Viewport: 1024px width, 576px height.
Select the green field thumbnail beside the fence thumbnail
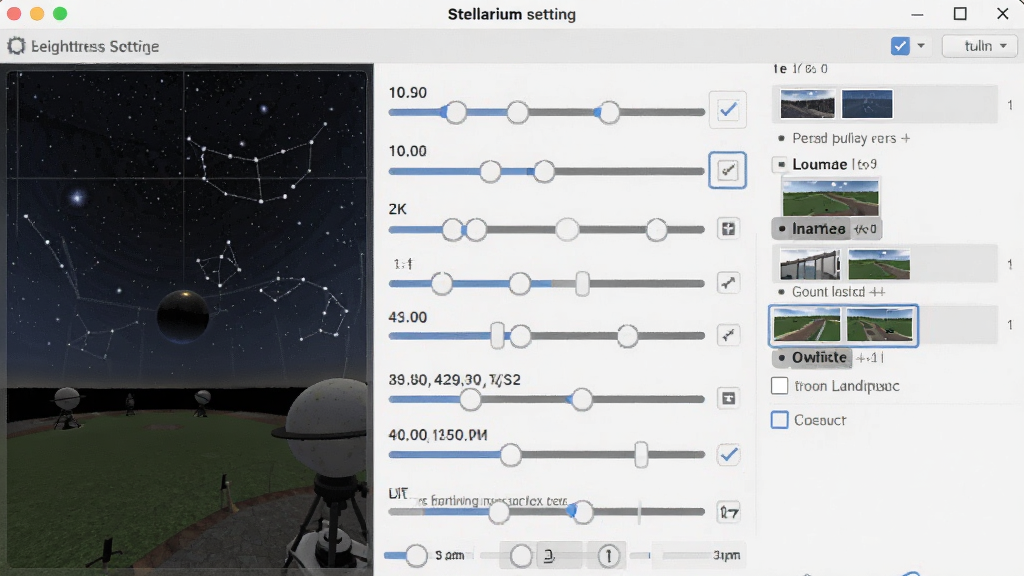pos(879,264)
